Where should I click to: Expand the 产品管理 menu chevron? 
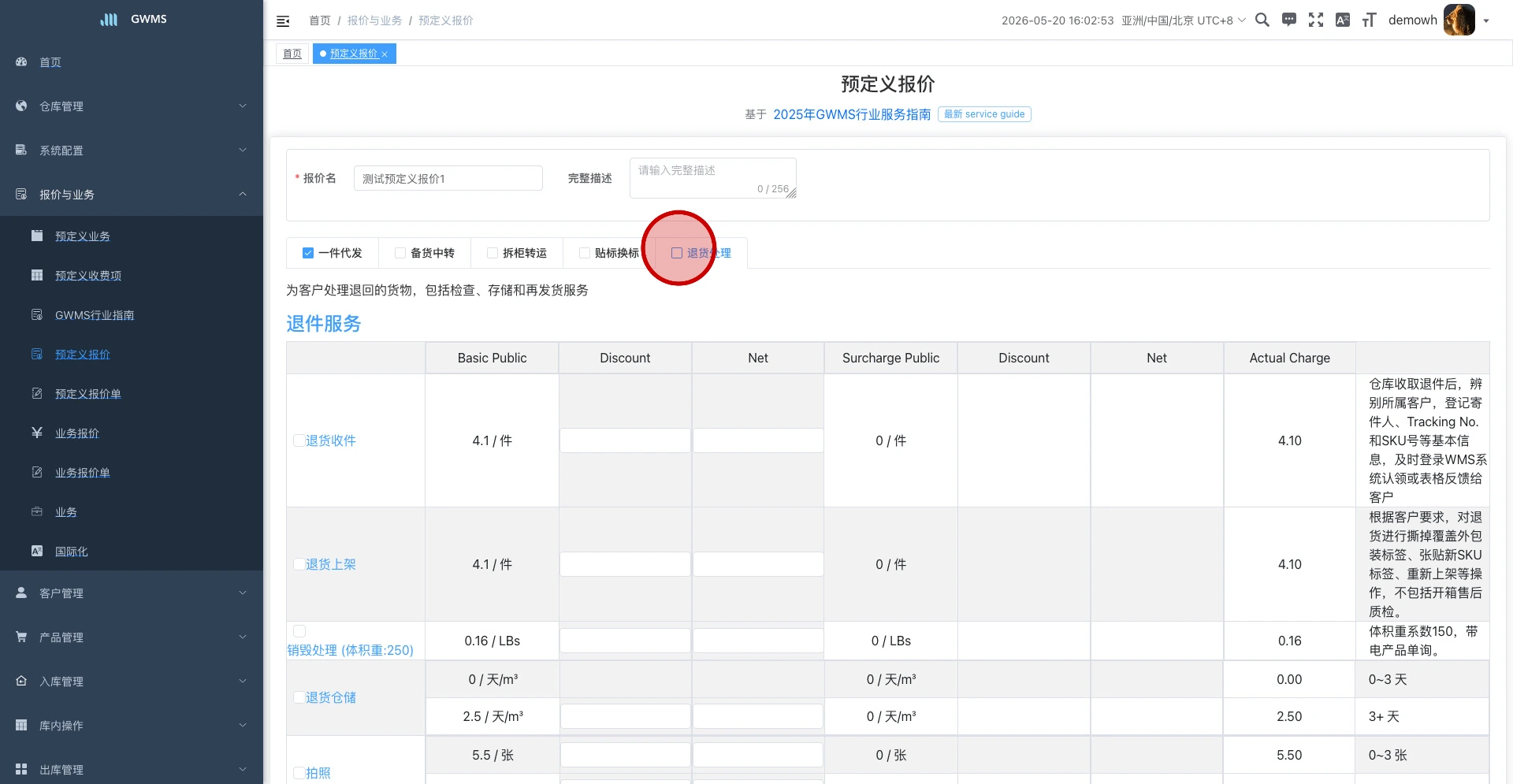[x=243, y=637]
